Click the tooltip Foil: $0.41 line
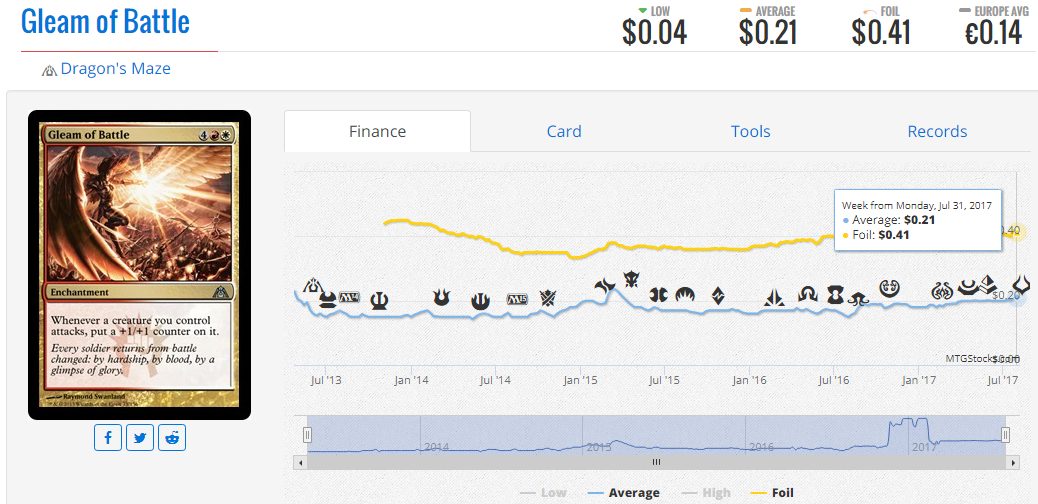 [x=876, y=234]
